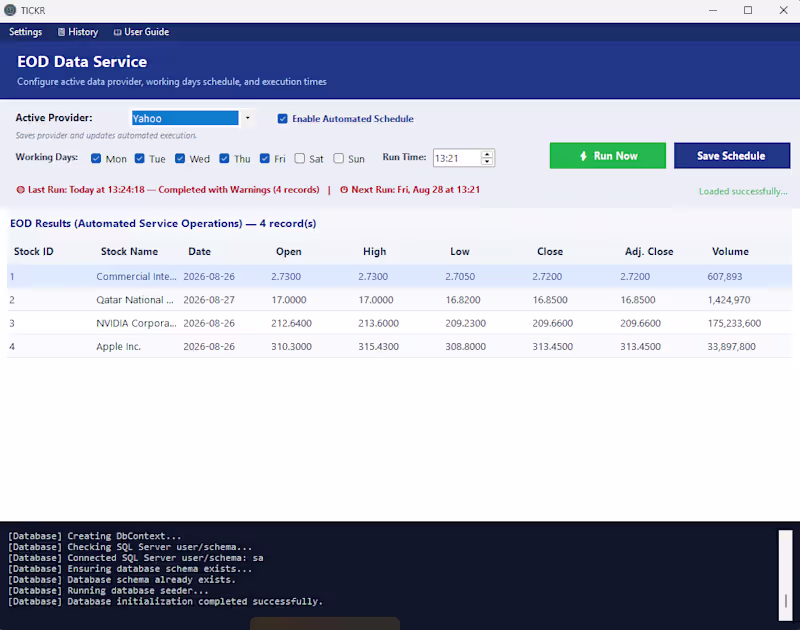
Task: Click Open value 212.6400
Action: click(x=291, y=323)
